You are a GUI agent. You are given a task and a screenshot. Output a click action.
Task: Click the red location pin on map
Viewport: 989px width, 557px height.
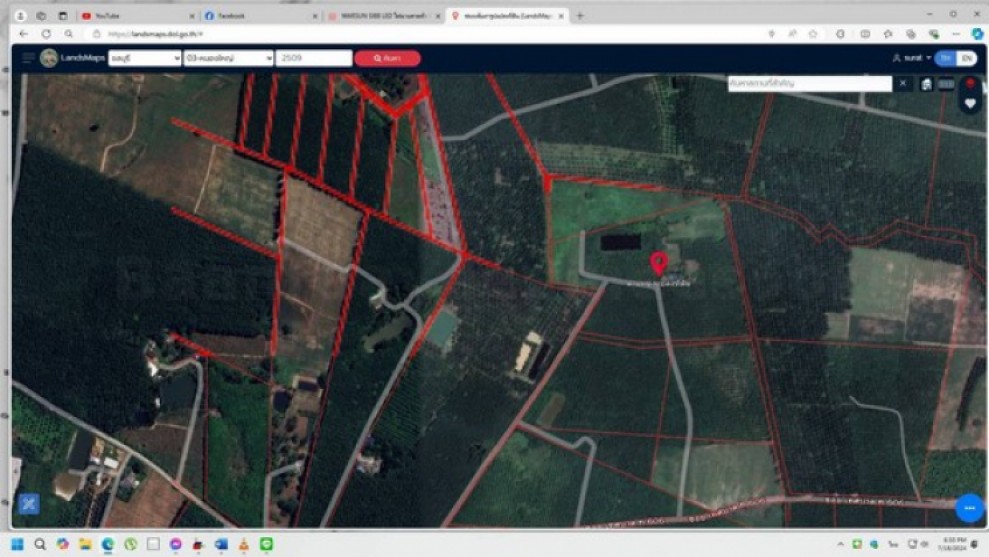point(658,263)
